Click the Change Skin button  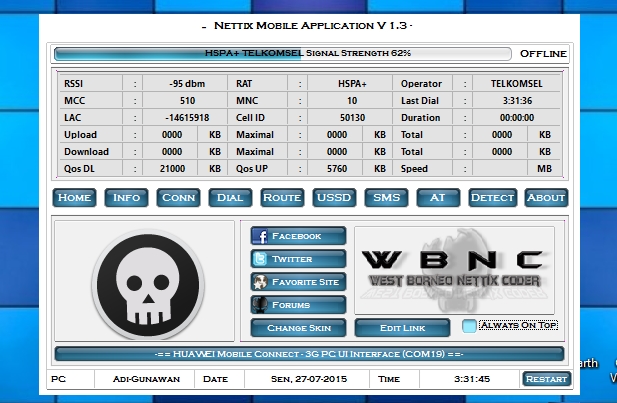[x=298, y=328]
